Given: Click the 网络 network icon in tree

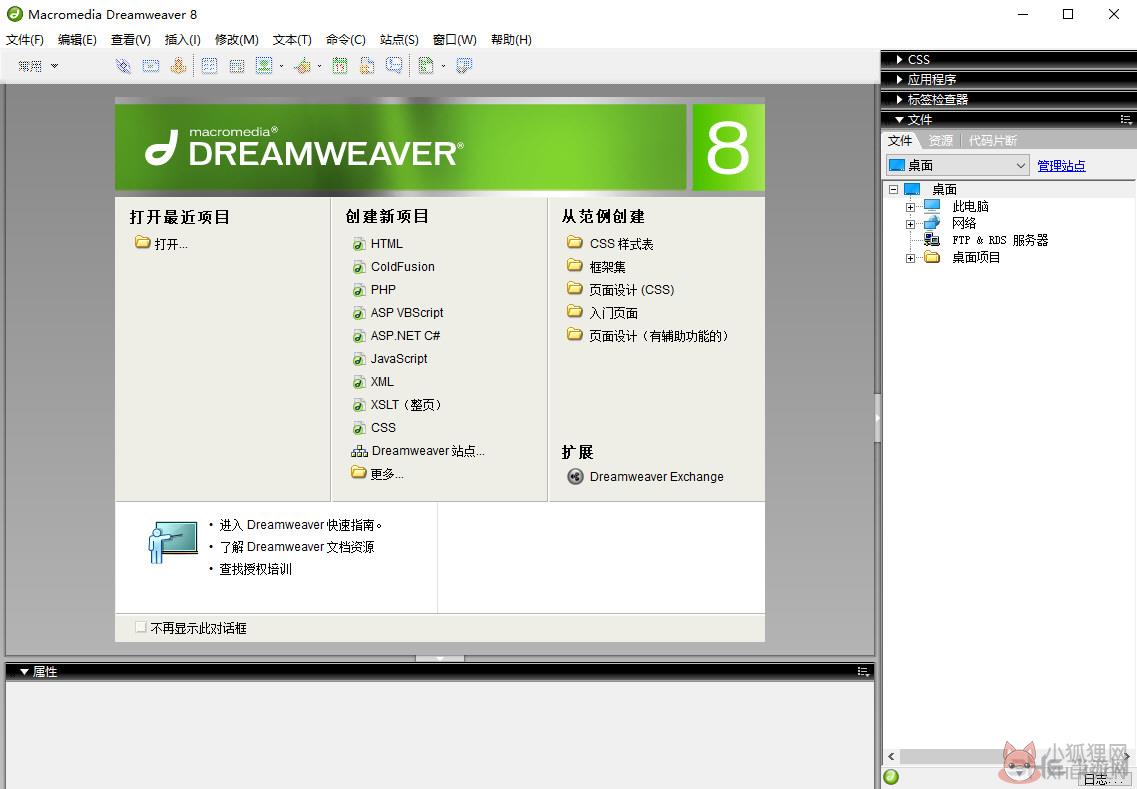Looking at the screenshot, I should [933, 223].
